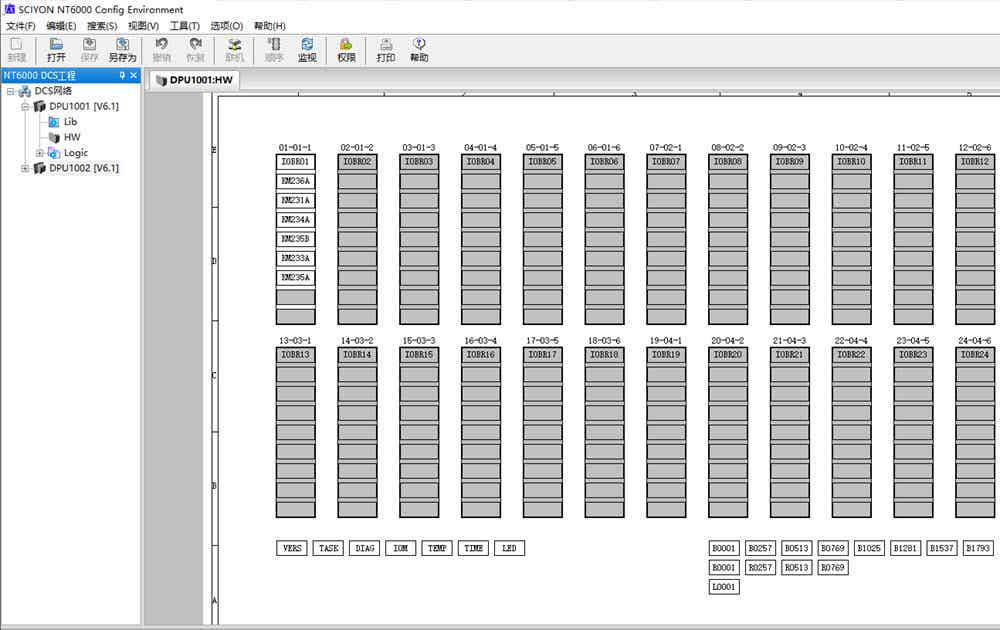Select the KM236A module block
The height and width of the screenshot is (630, 1000).
pos(295,181)
